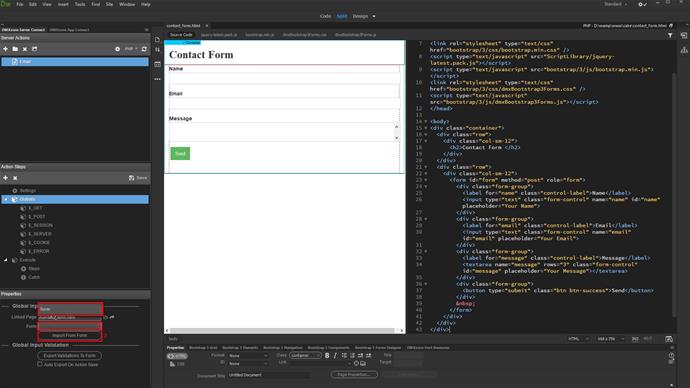Open the Help menu
The image size is (690, 388).
[146, 4]
